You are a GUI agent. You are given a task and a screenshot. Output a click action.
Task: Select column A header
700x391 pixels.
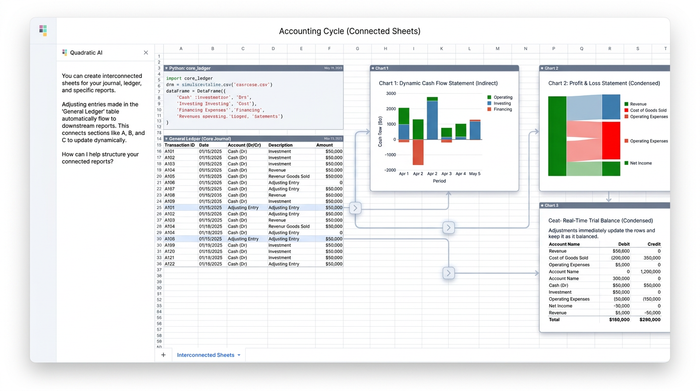[x=181, y=48]
